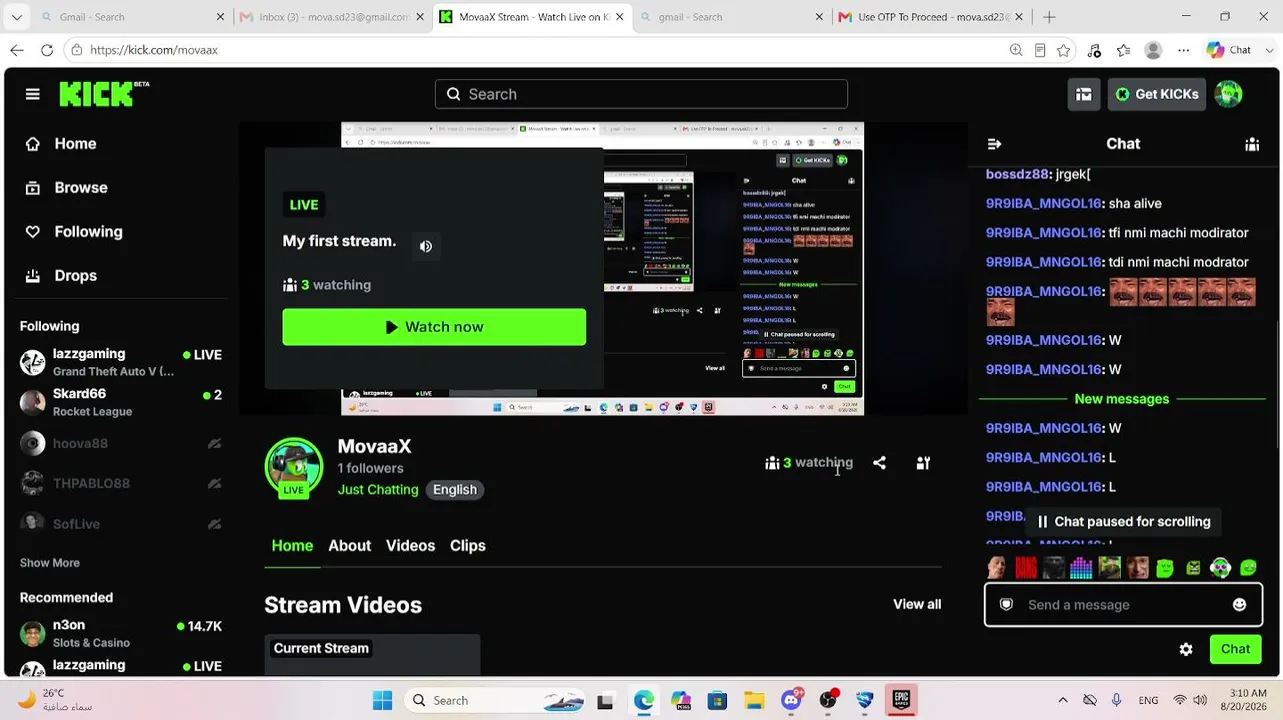Click the Watch now button
Viewport: 1283px width, 720px height.
[434, 327]
